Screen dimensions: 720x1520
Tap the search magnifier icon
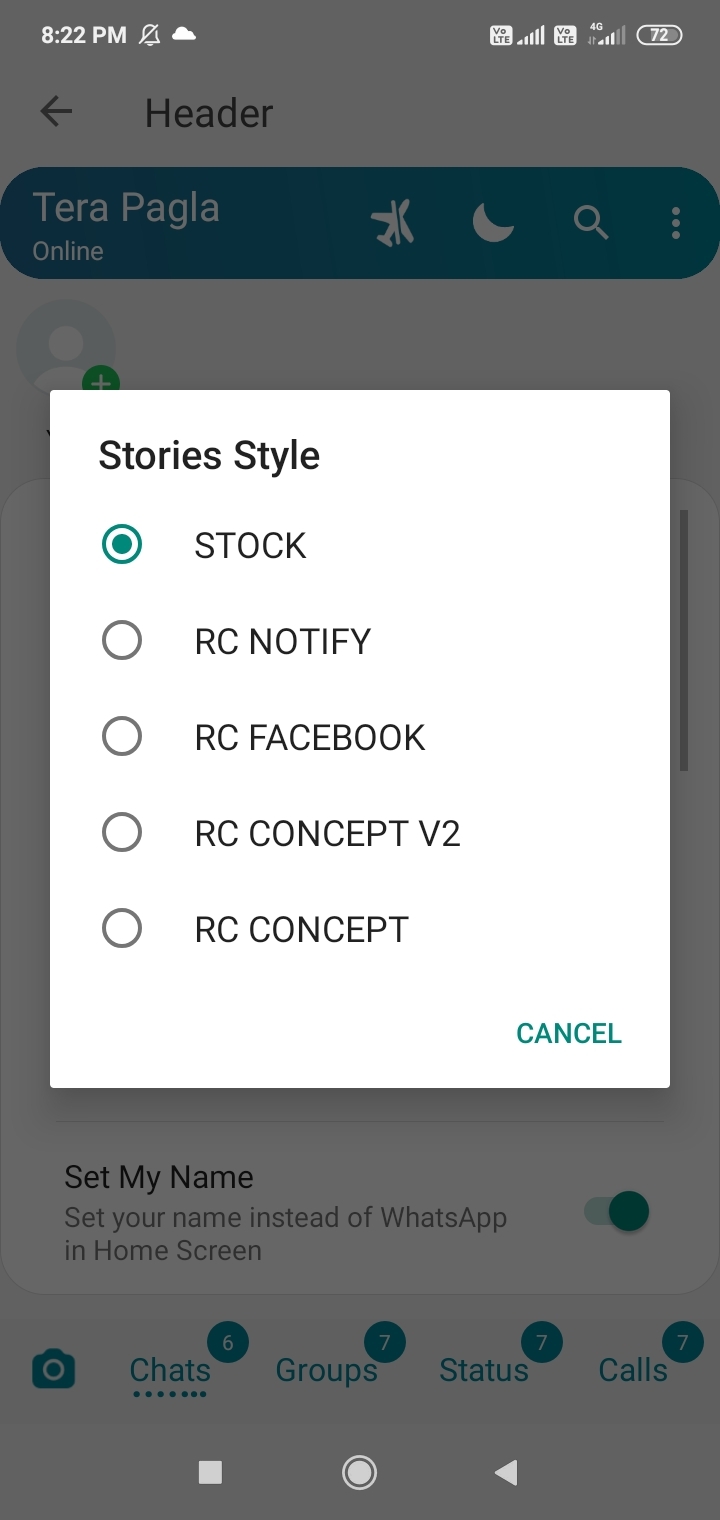[x=591, y=222]
